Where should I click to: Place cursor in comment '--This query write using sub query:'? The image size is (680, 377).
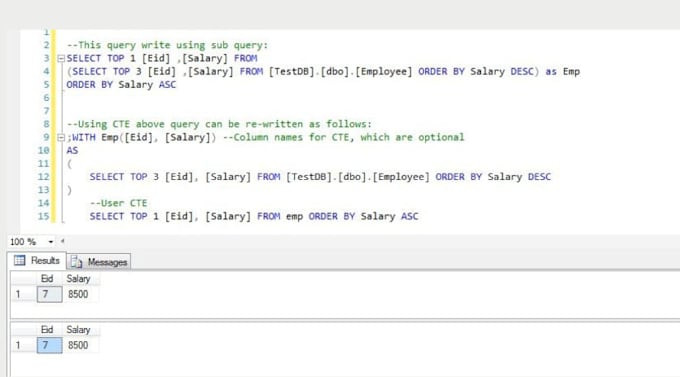[167, 45]
